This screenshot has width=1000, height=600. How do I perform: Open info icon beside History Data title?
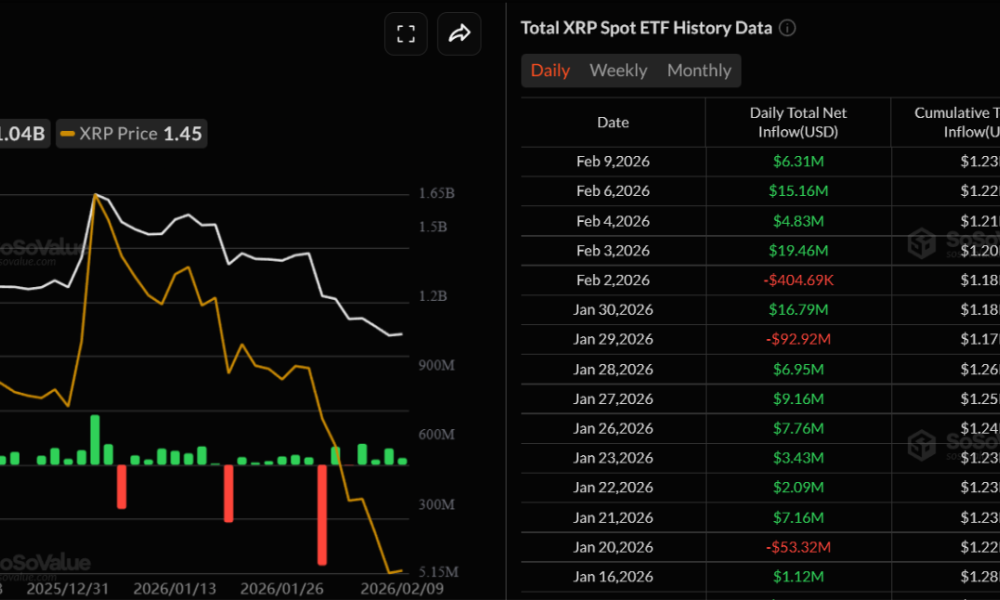tap(788, 28)
